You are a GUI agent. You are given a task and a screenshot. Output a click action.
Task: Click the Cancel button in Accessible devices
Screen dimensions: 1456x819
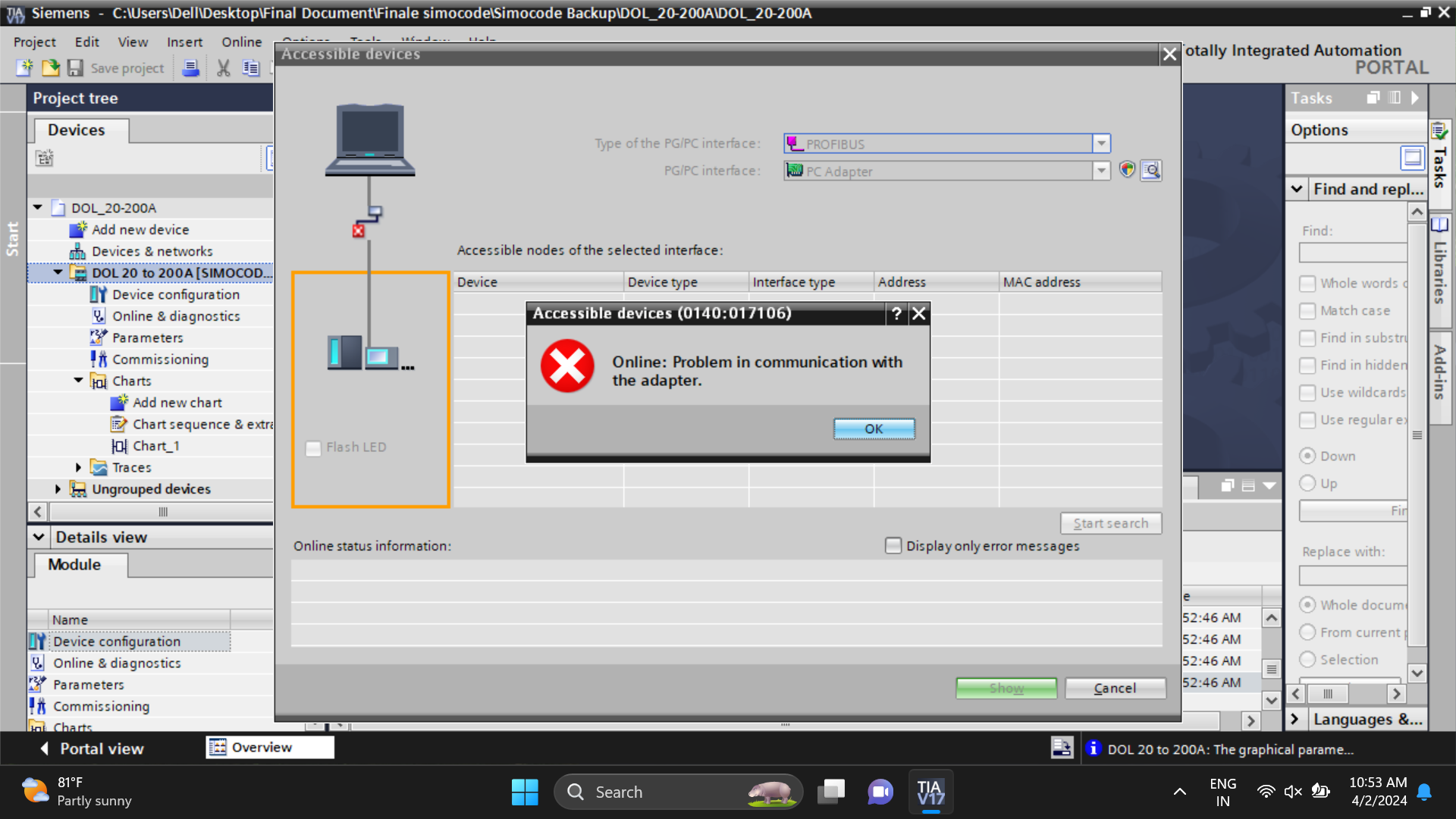pos(1115,689)
